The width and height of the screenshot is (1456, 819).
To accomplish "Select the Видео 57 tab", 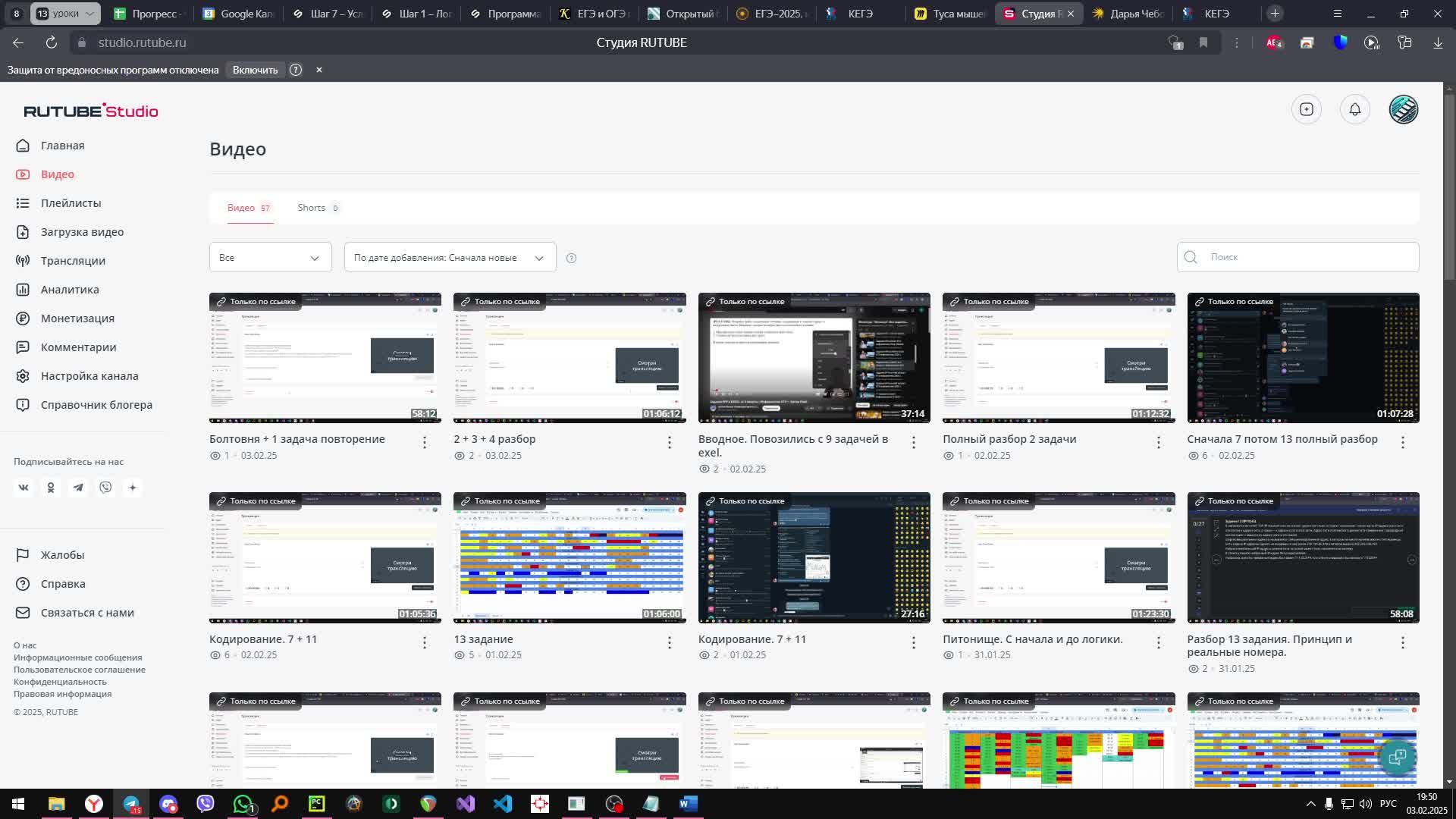I will pyautogui.click(x=249, y=208).
